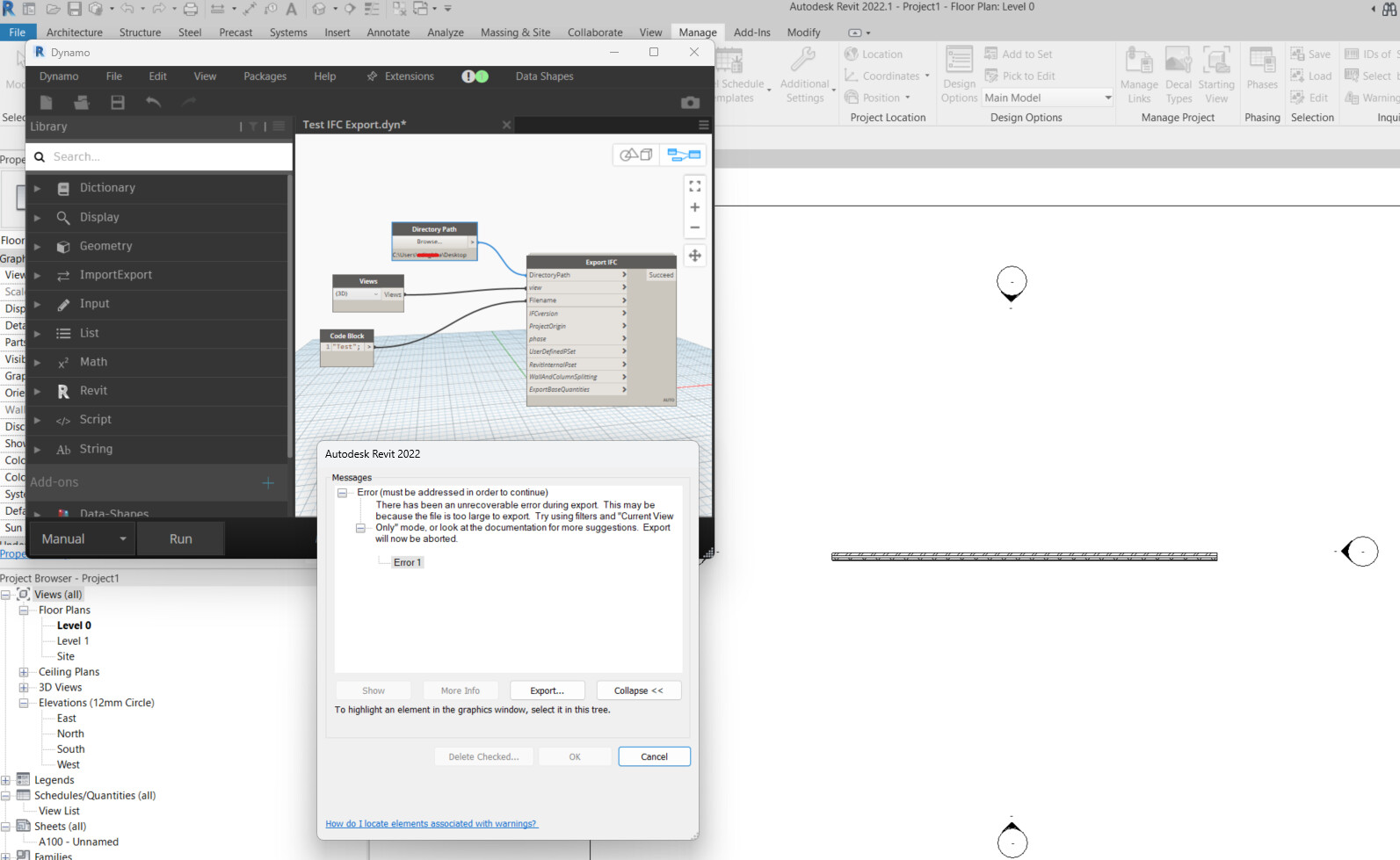Switch to 3D geometry background preview
This screenshot has height=860, width=1400.
635,155
